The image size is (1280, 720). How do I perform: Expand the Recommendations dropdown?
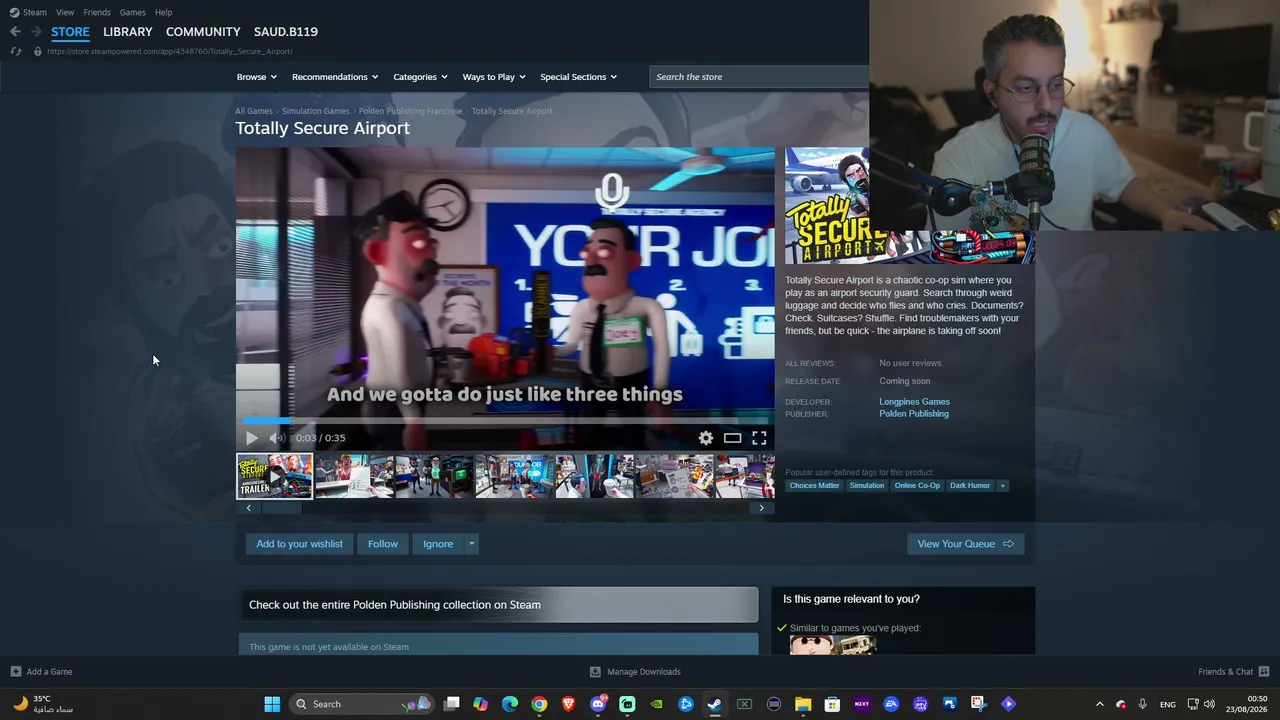coord(335,77)
